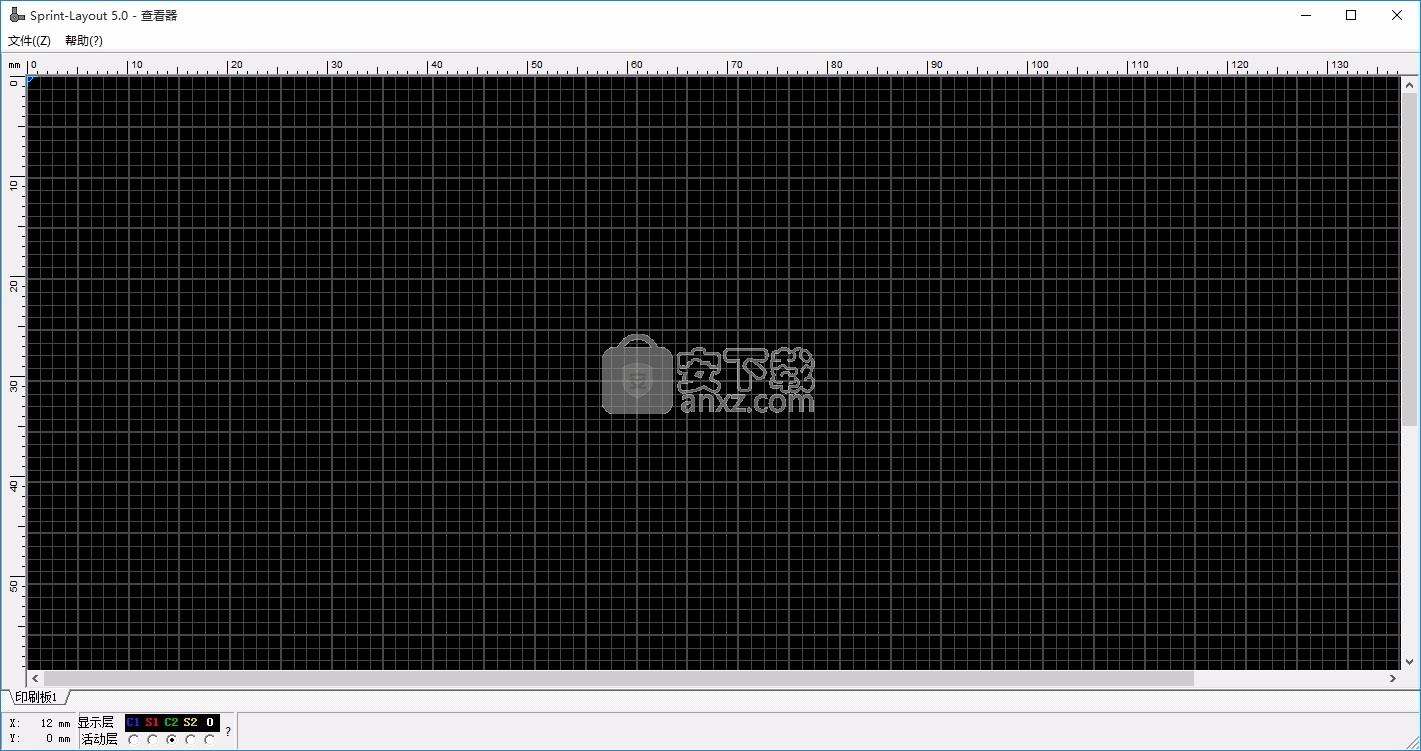This screenshot has width=1421, height=751.
Task: Click the horizontal scrollbar right arrow
Action: pos(1392,678)
